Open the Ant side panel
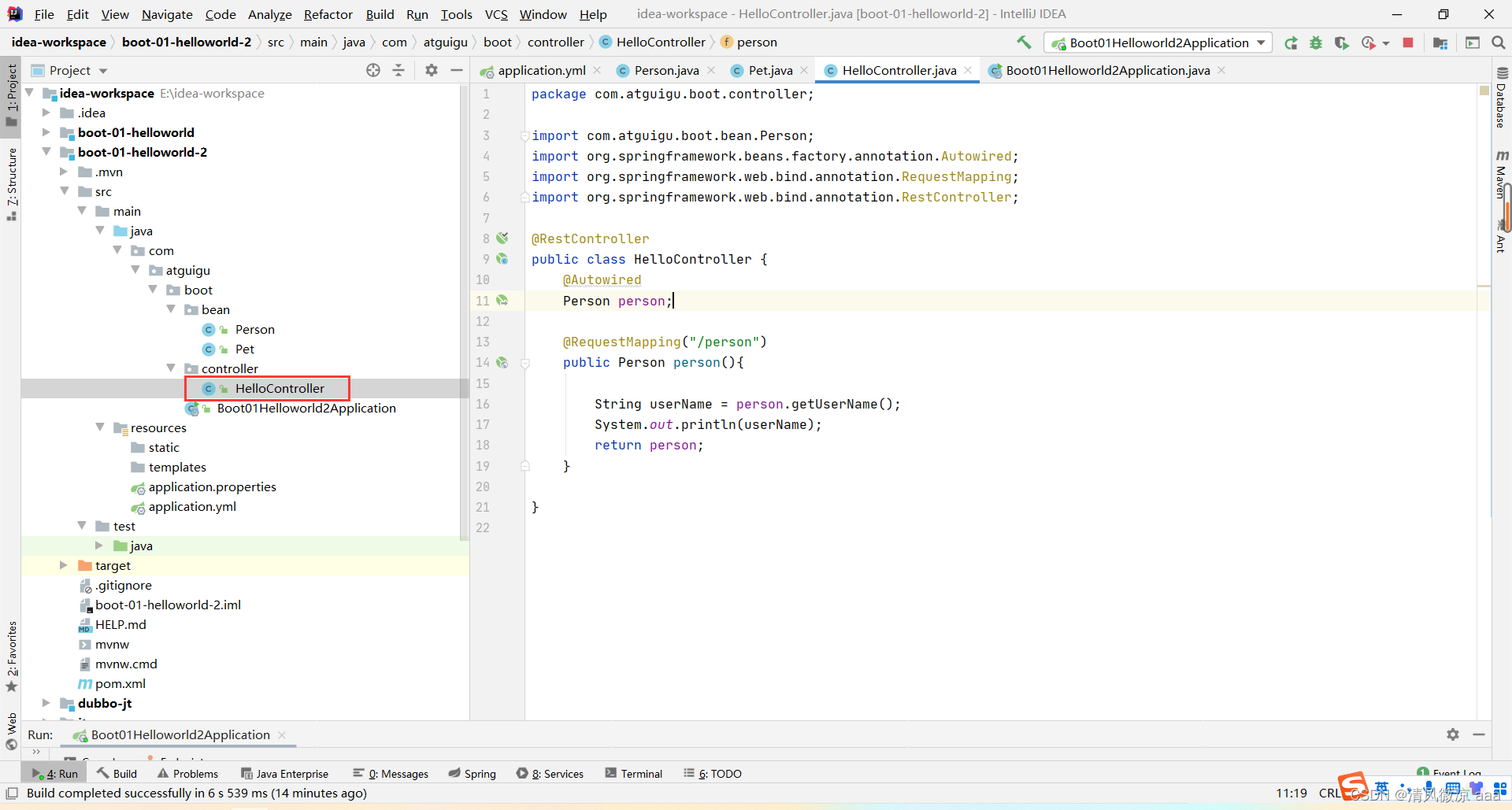The height and width of the screenshot is (810, 1512). pos(1502,239)
